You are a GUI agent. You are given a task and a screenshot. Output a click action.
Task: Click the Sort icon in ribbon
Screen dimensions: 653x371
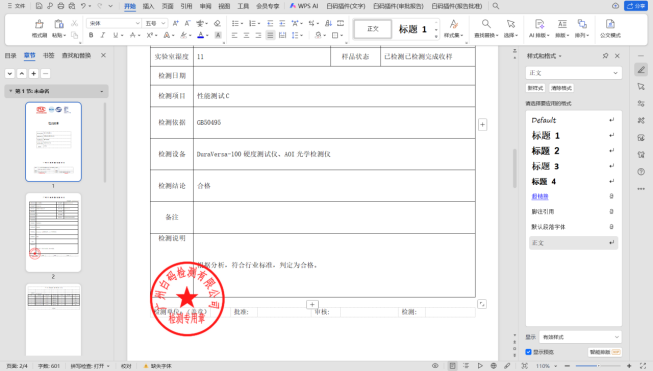(x=328, y=23)
